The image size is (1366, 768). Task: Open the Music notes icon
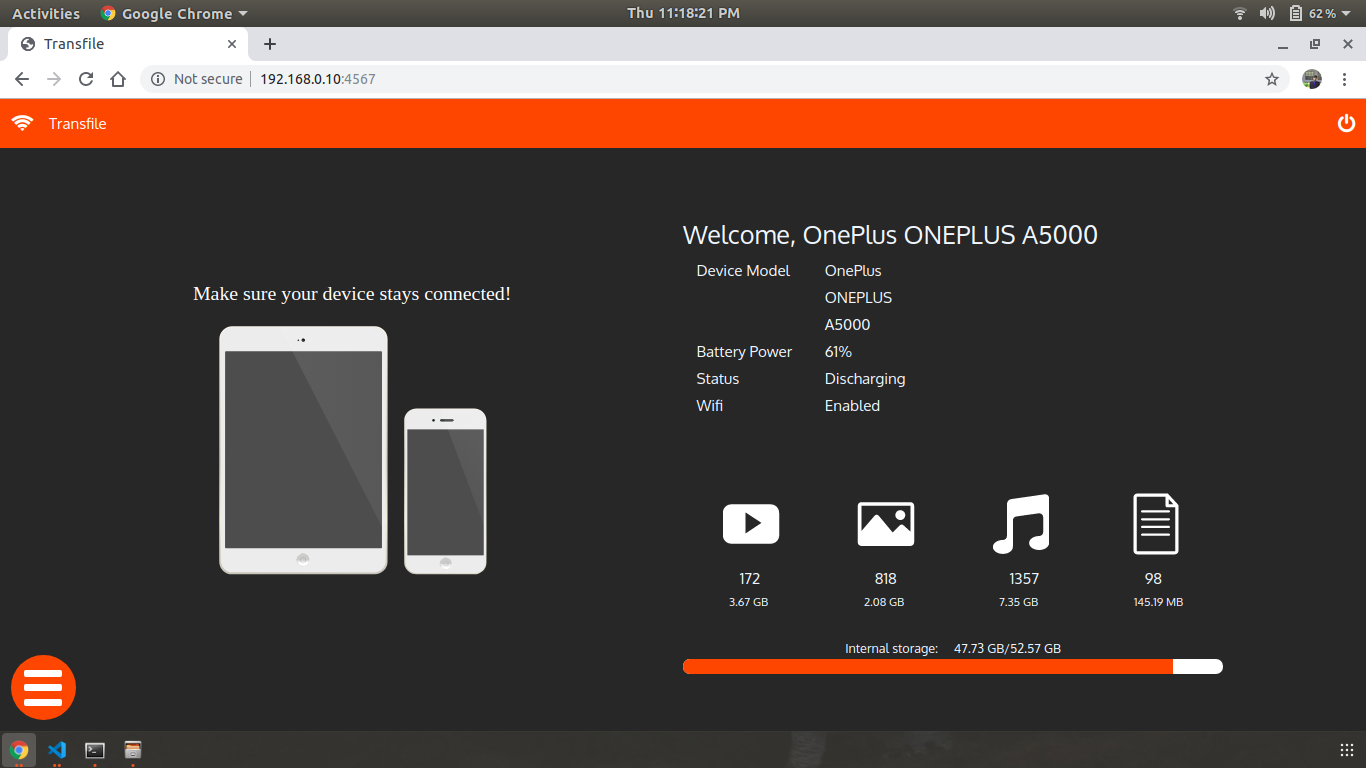coord(1019,523)
